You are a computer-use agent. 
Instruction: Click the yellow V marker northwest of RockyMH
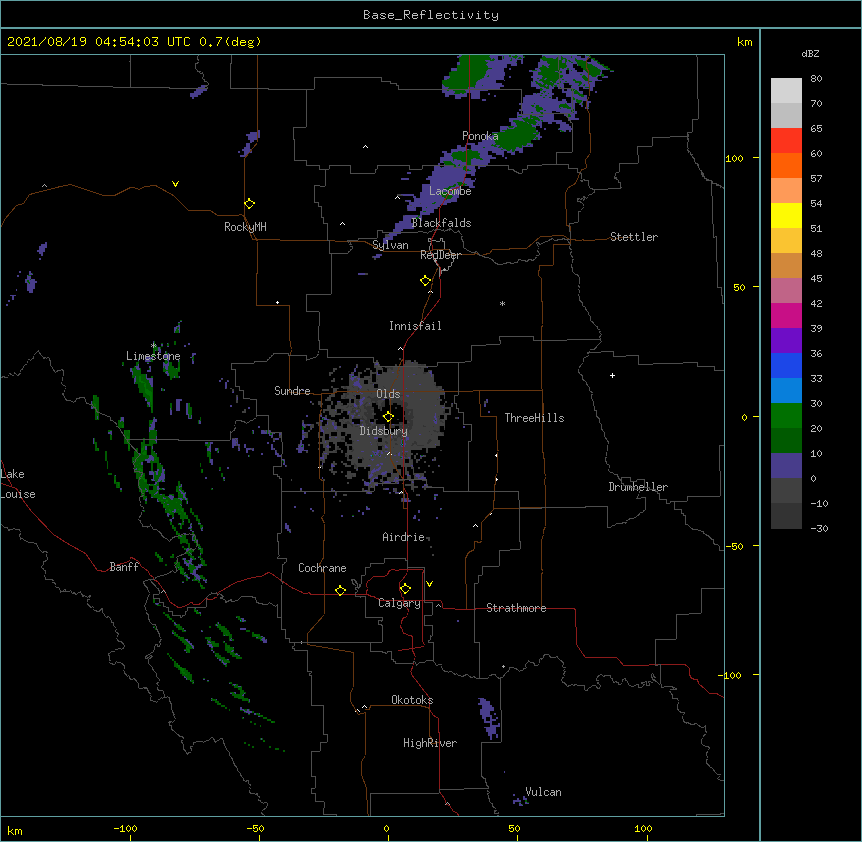175,184
